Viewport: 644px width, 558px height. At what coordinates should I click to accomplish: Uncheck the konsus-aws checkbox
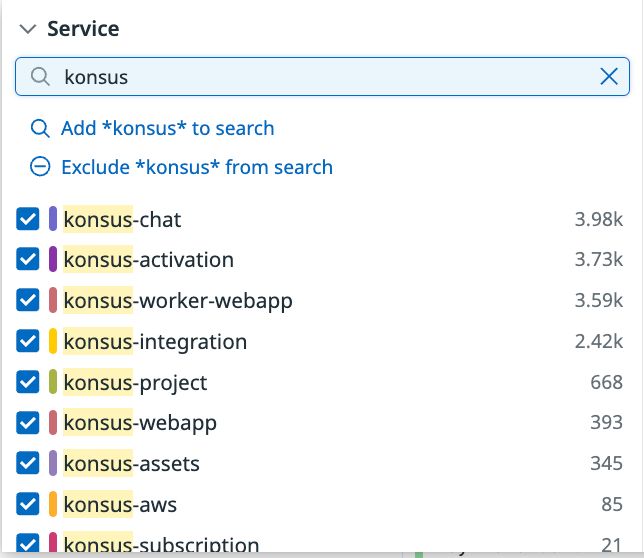tap(28, 504)
